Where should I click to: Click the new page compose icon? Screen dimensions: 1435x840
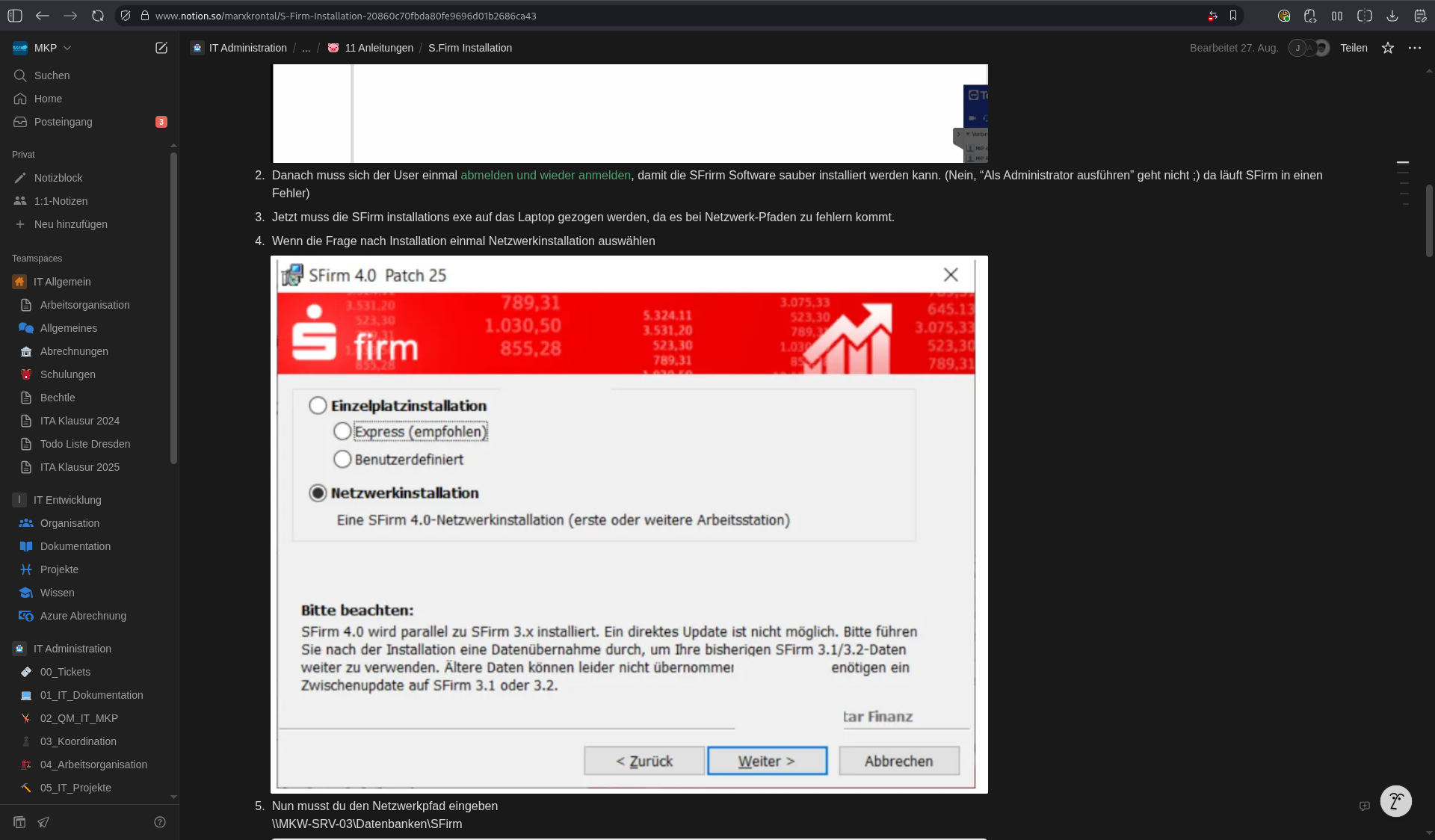(161, 48)
